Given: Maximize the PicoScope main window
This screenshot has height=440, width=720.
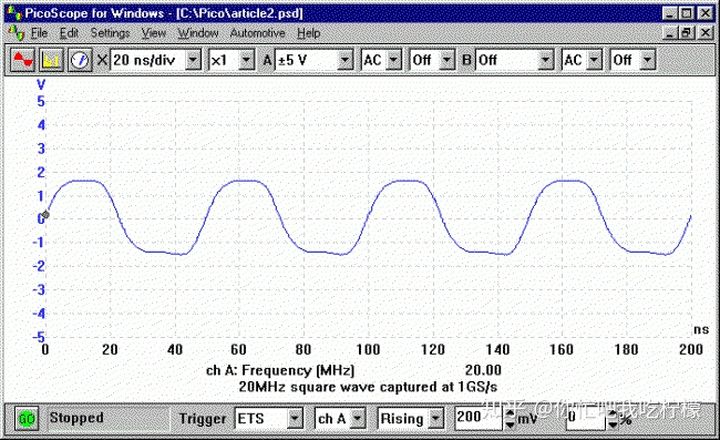Looking at the screenshot, I should click(x=687, y=13).
